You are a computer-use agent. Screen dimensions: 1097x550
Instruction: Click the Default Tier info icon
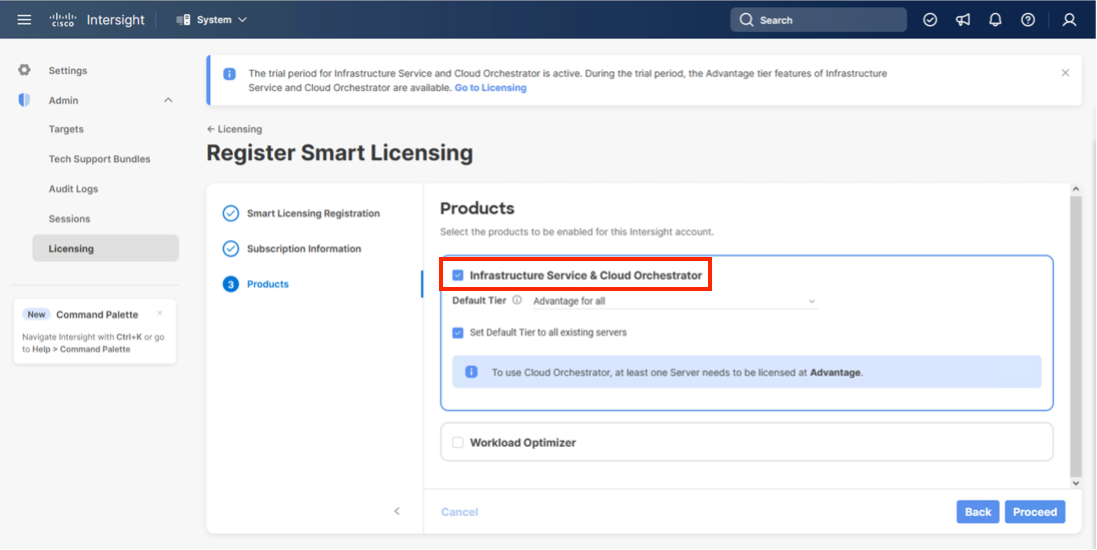tap(517, 300)
